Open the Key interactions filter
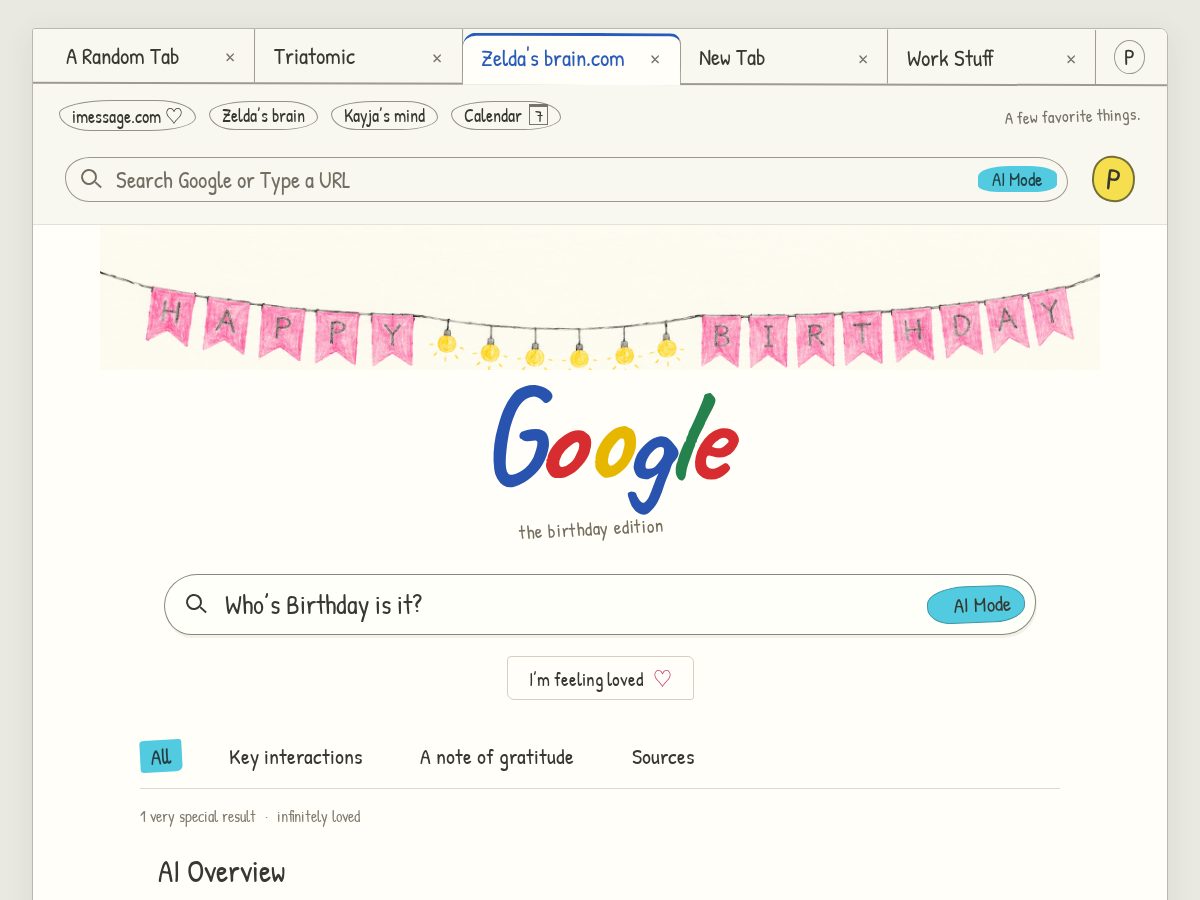Image resolution: width=1200 pixels, height=900 pixels. point(296,757)
